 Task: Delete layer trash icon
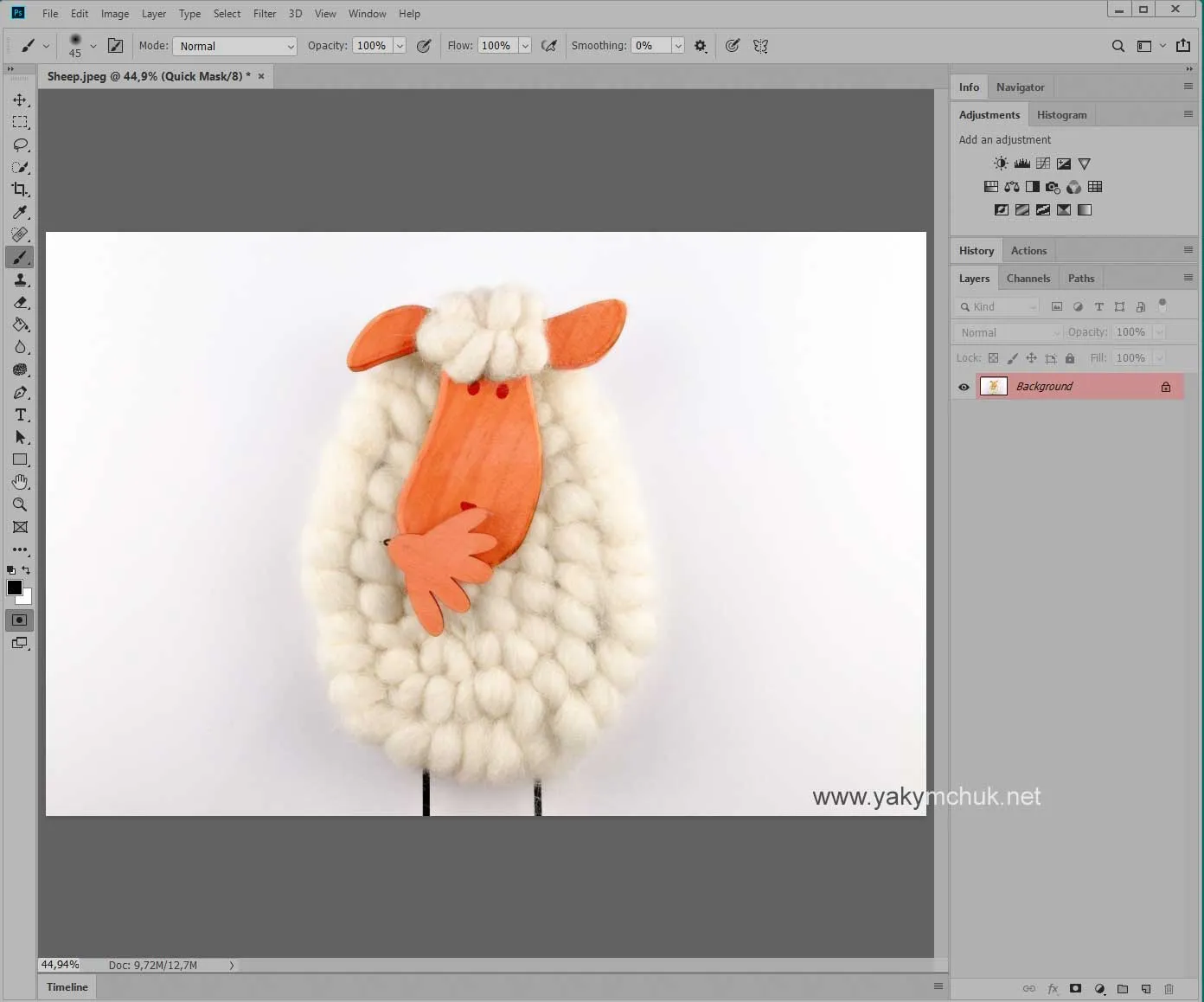click(1169, 988)
